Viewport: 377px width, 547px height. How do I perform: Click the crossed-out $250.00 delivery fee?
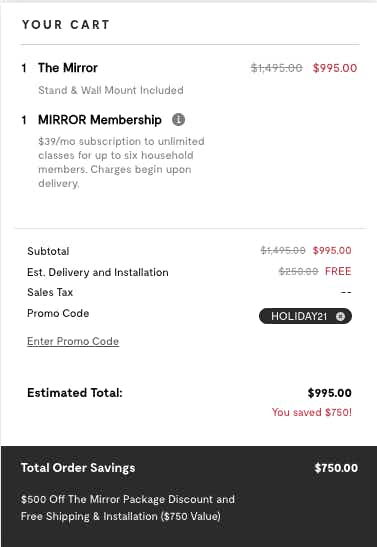click(x=299, y=271)
